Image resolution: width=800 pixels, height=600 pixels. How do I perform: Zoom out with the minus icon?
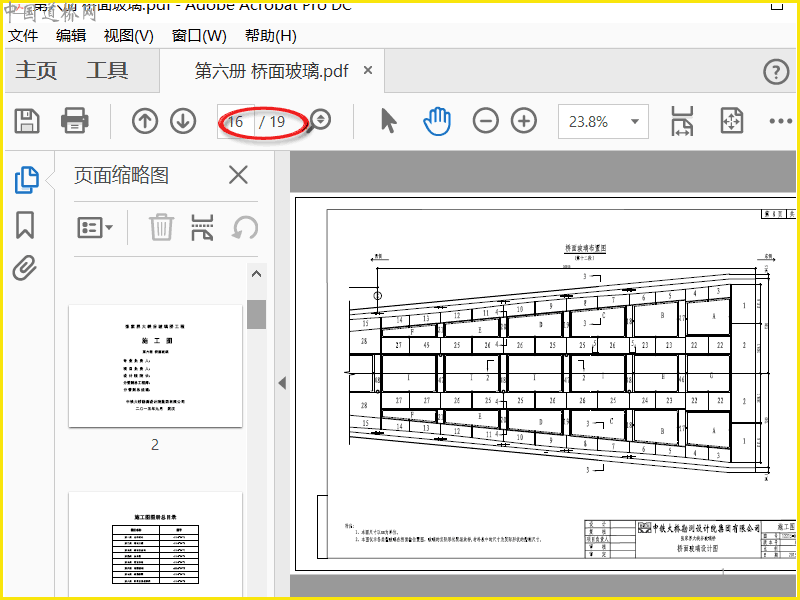(485, 121)
